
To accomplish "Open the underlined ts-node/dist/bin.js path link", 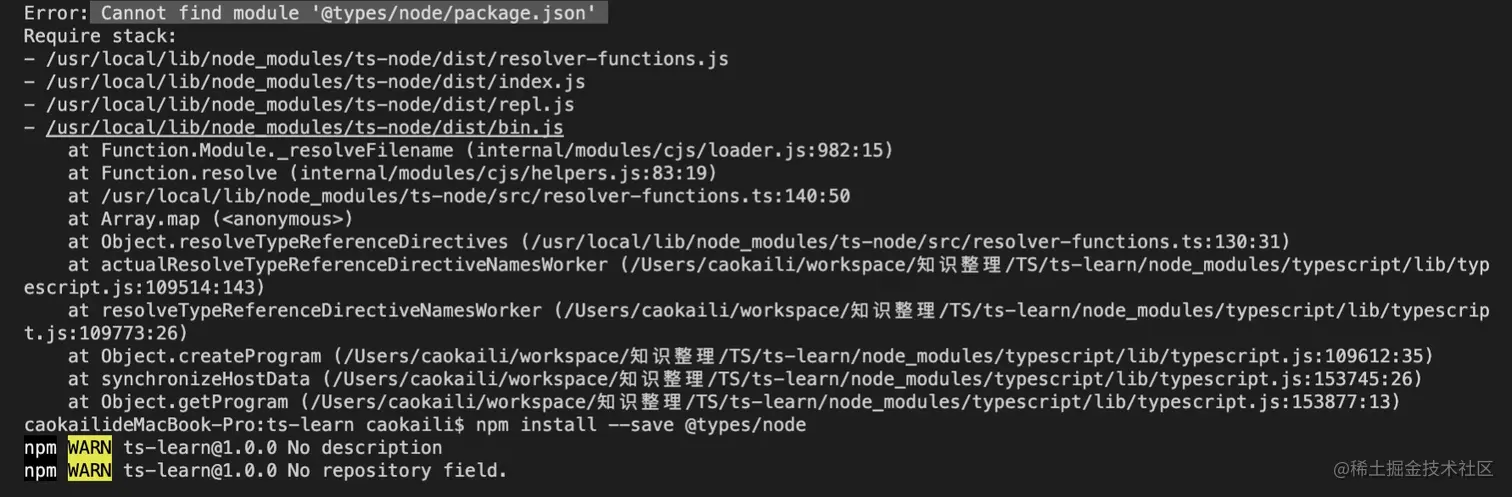I will click(305, 127).
